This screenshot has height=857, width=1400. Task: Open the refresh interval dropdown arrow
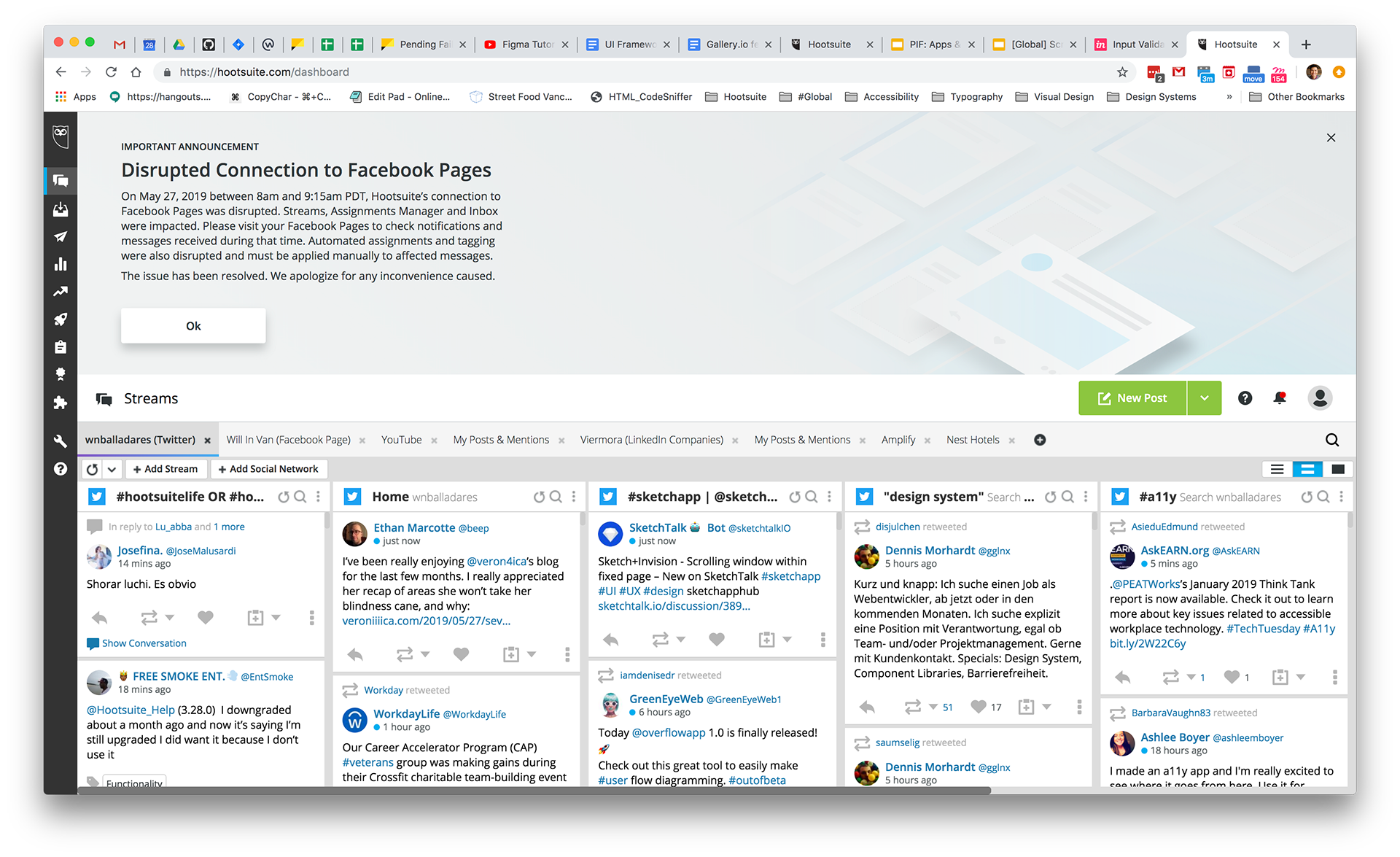112,469
